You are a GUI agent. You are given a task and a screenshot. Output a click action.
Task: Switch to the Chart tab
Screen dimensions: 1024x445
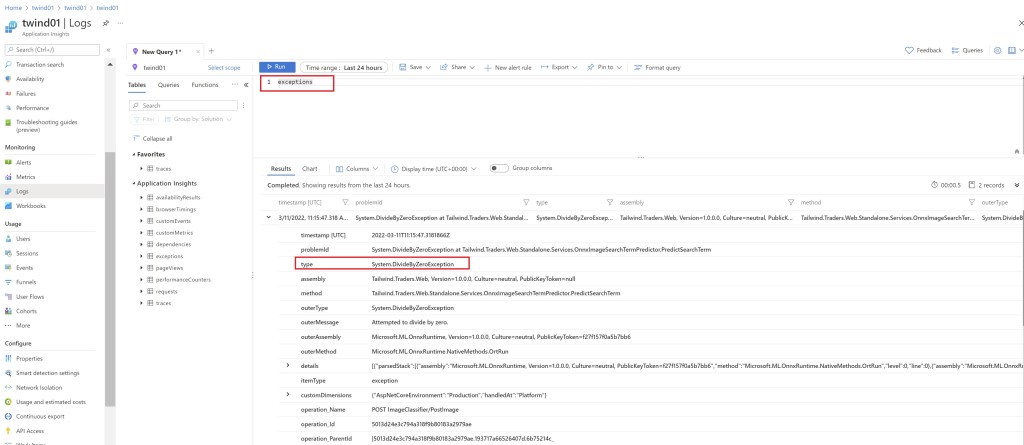click(x=310, y=169)
